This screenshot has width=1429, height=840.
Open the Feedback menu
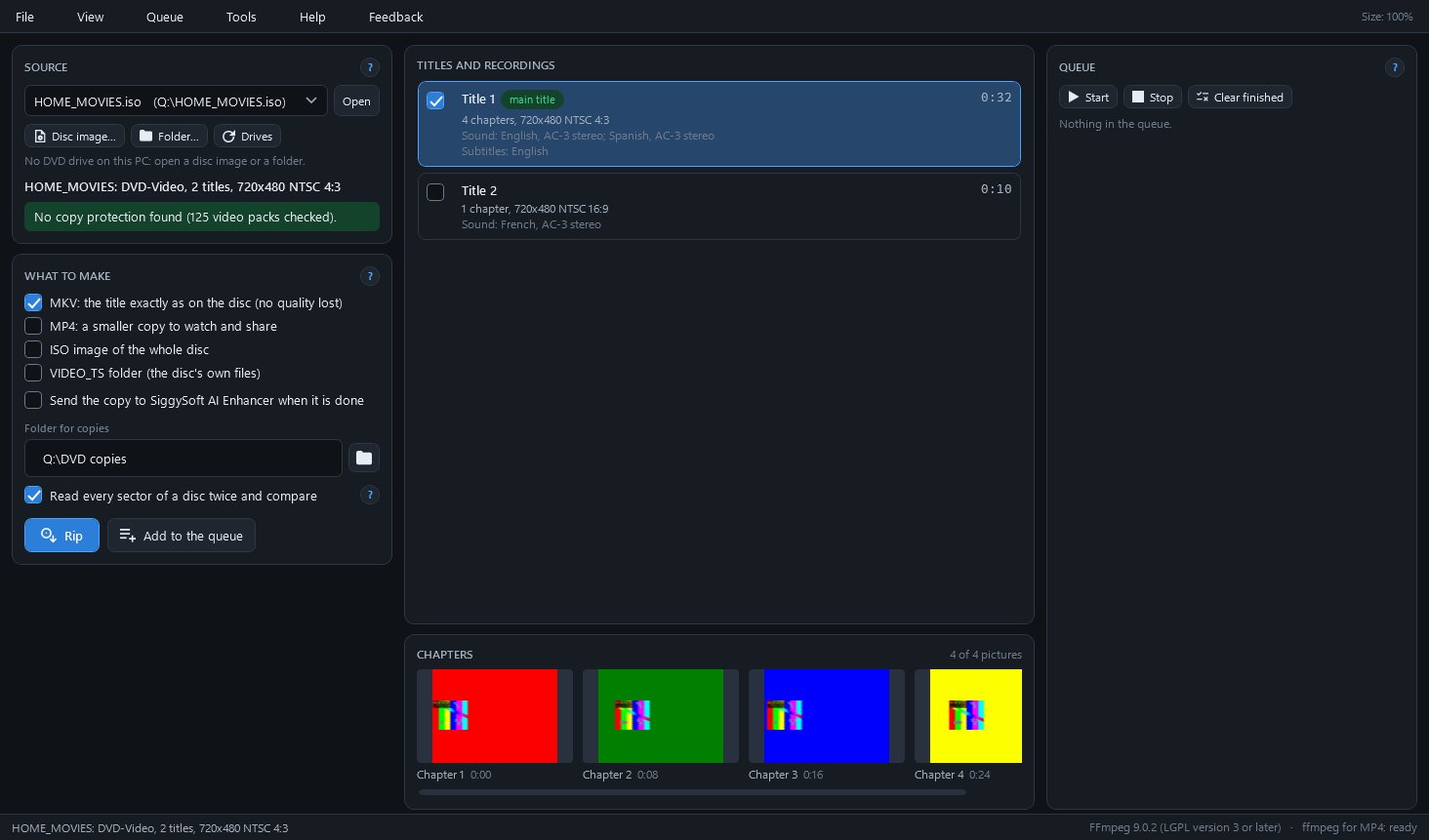pos(396,17)
